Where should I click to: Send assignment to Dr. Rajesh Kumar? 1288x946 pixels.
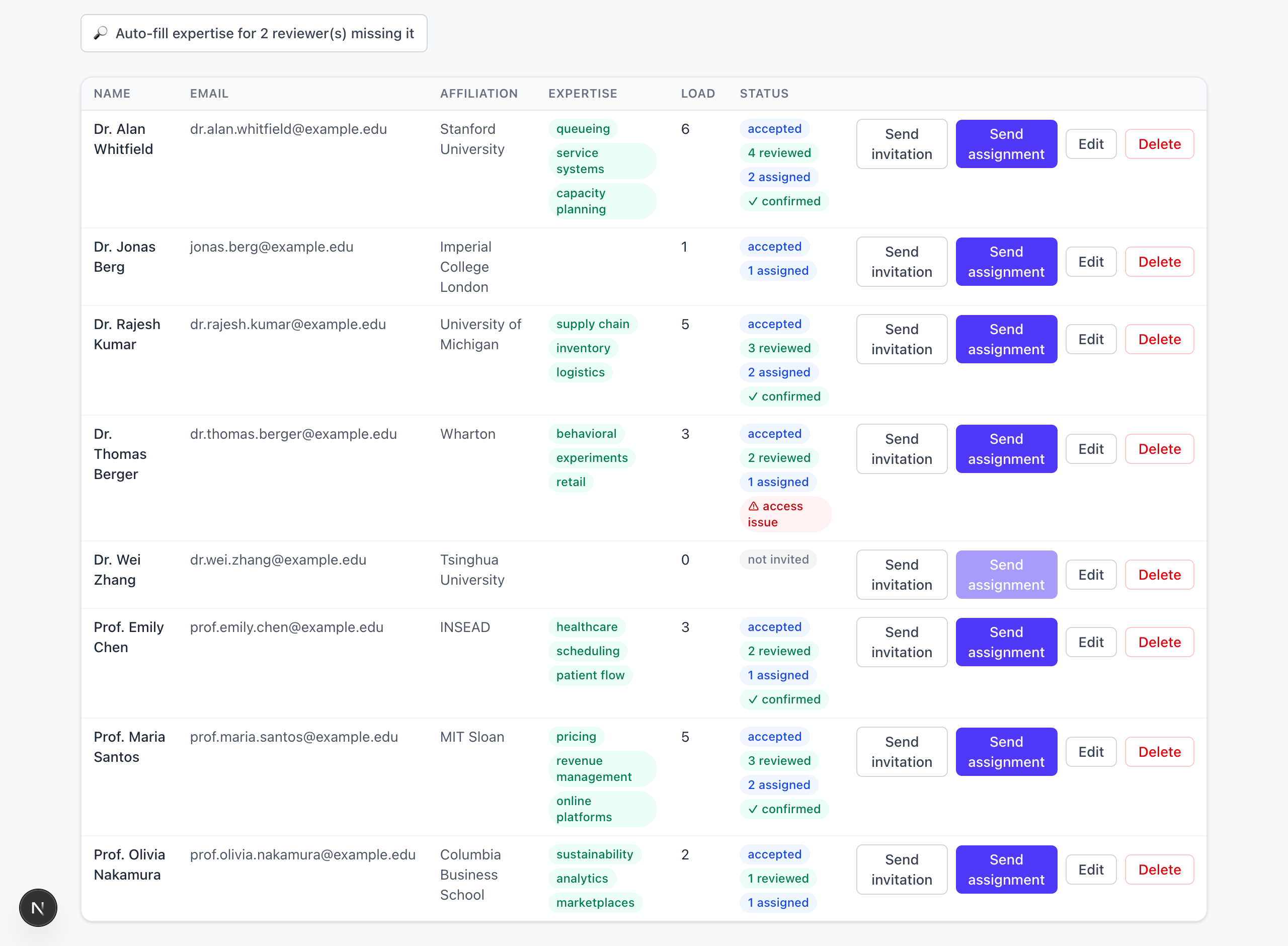(x=1006, y=339)
